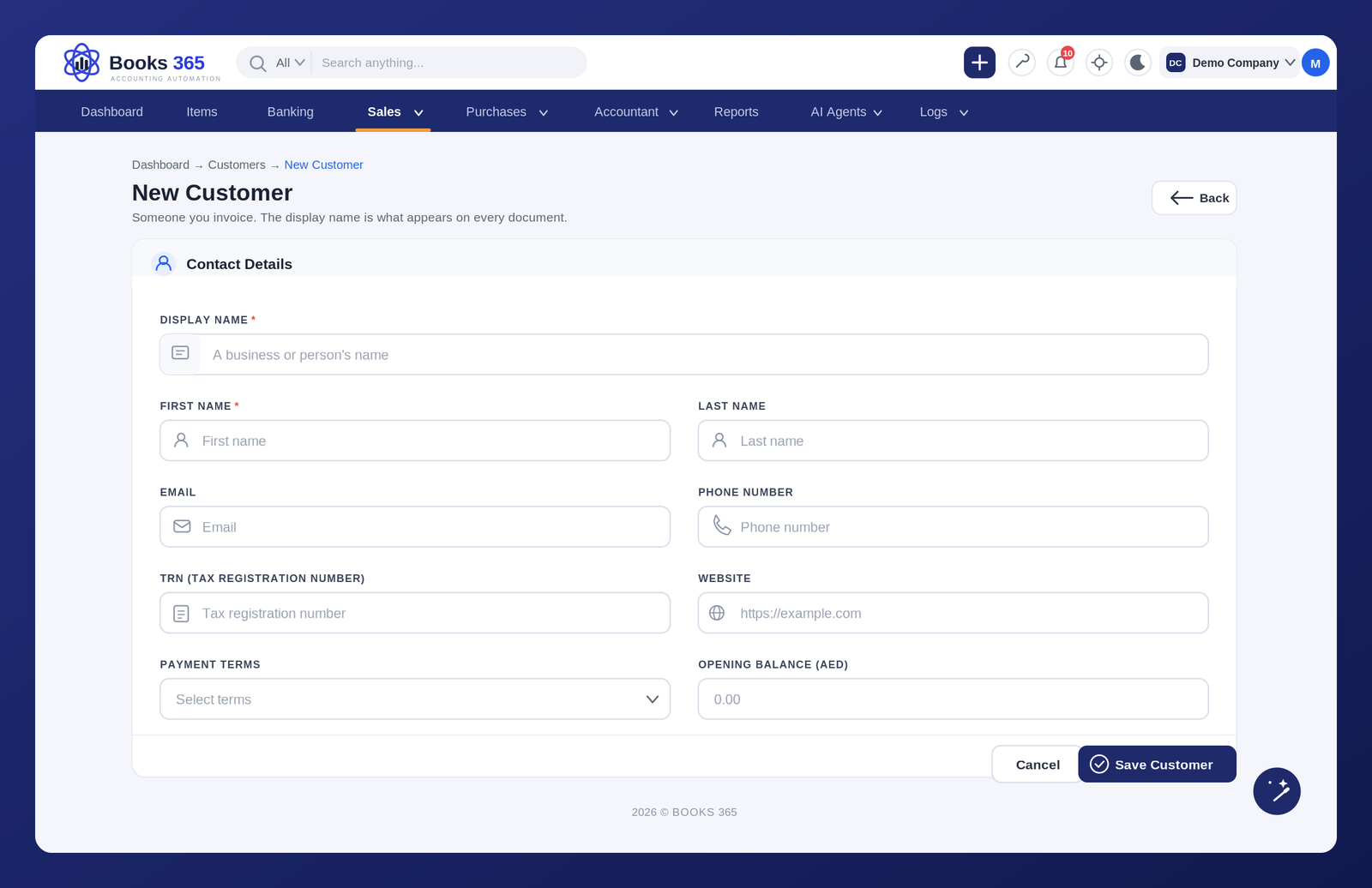Click the '2026 © BOOKS 365' footer text
Image resolution: width=1372 pixels, height=888 pixels.
tap(684, 812)
